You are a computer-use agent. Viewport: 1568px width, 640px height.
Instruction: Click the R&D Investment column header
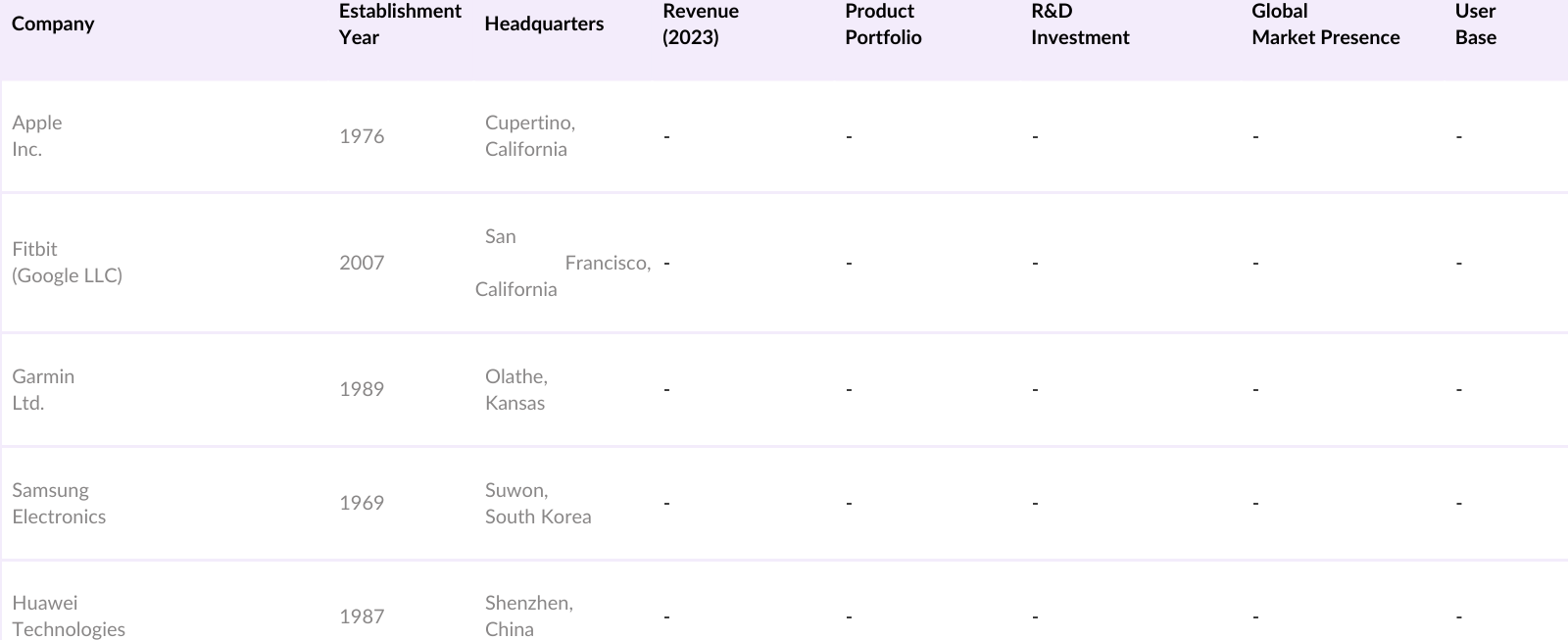pyautogui.click(x=1079, y=24)
